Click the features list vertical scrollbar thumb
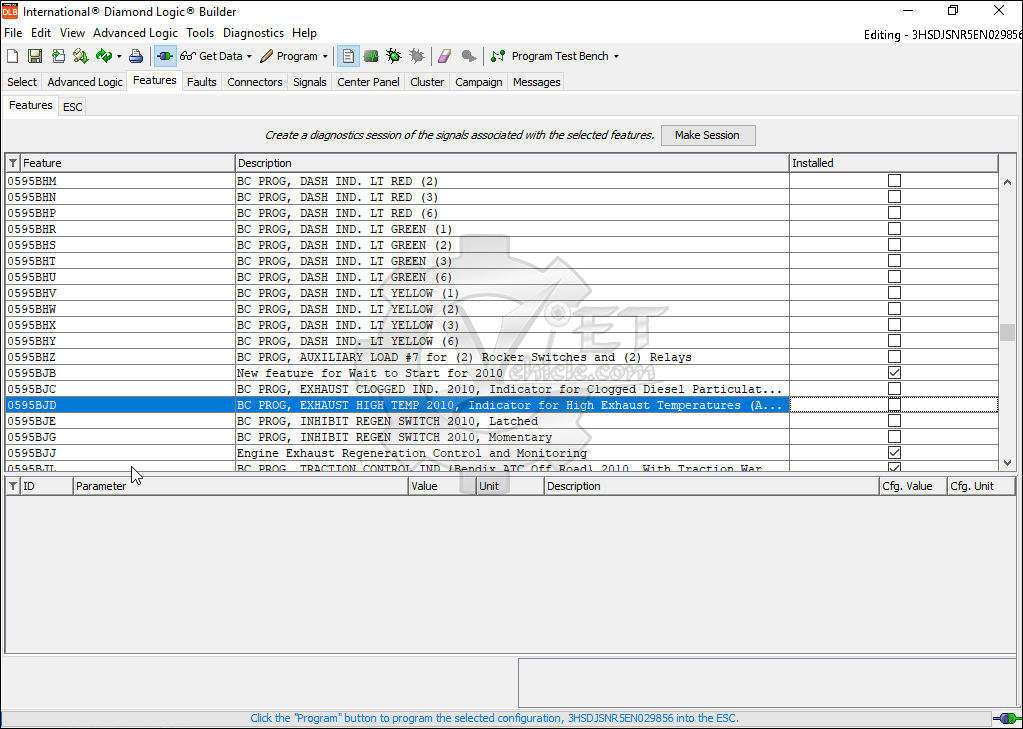This screenshot has width=1023, height=729. click(1007, 332)
